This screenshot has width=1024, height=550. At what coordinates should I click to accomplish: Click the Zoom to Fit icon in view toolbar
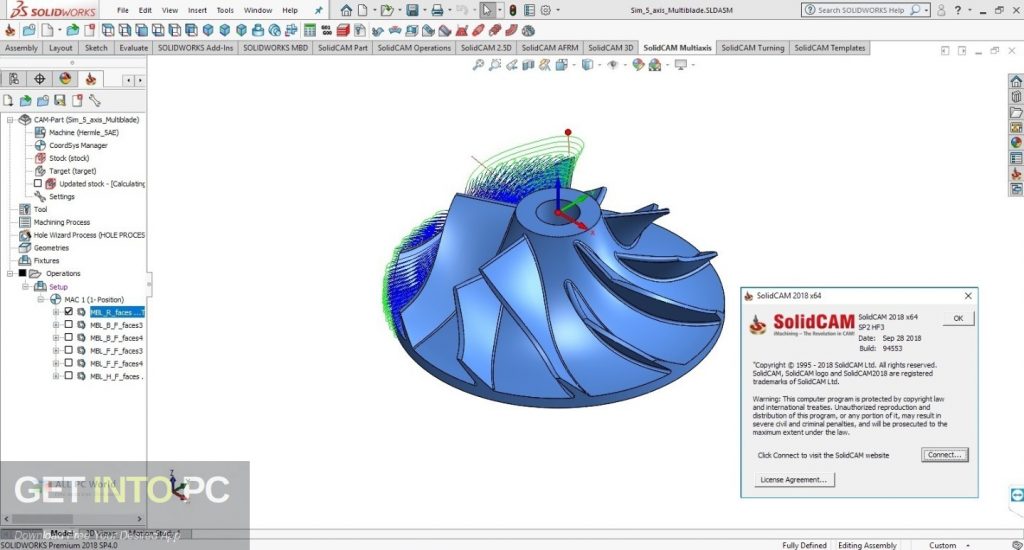[x=479, y=65]
